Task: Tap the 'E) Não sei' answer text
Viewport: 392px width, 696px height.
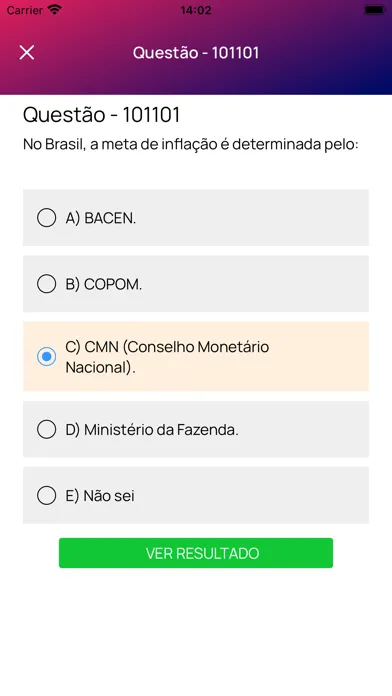Action: point(100,496)
